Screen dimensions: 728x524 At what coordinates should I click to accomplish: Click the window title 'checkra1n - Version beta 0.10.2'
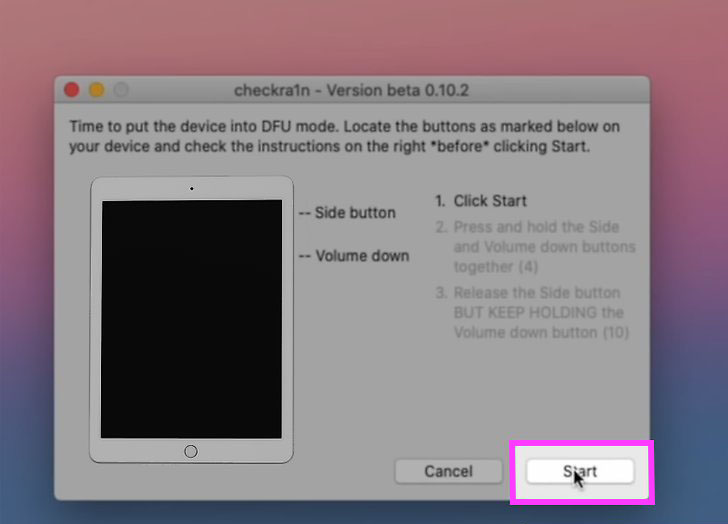coord(351,90)
